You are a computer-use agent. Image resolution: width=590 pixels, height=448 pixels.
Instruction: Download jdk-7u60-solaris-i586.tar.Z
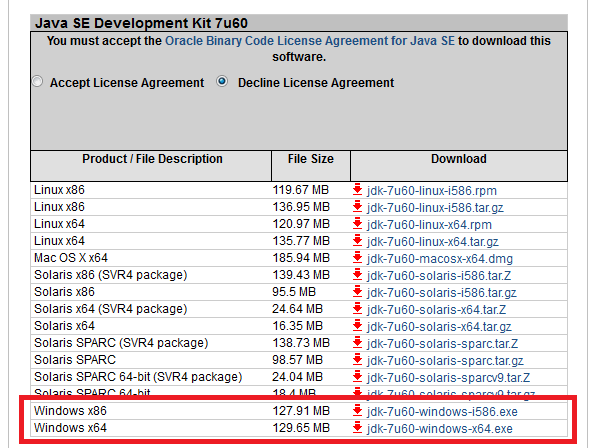439,276
